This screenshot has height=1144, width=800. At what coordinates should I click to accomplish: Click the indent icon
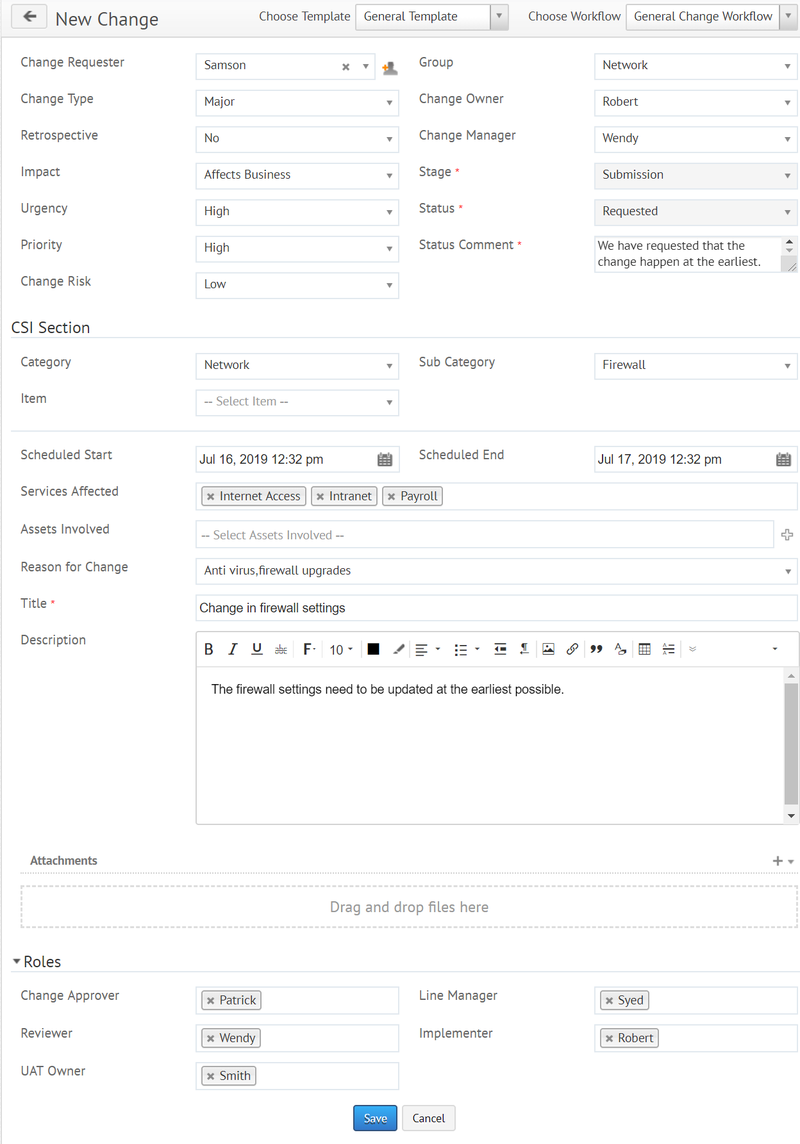500,649
